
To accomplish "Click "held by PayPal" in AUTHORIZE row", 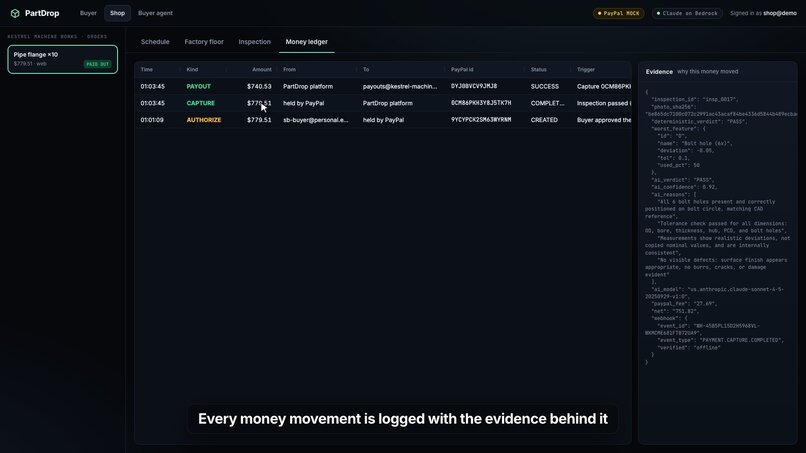I will pyautogui.click(x=383, y=120).
